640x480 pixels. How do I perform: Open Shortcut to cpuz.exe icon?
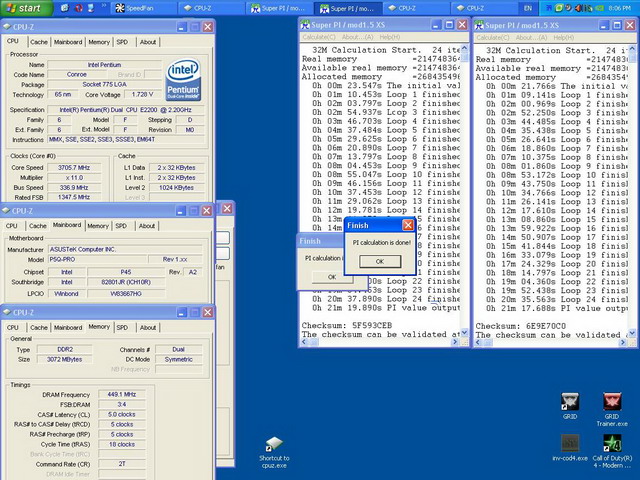[x=274, y=453]
